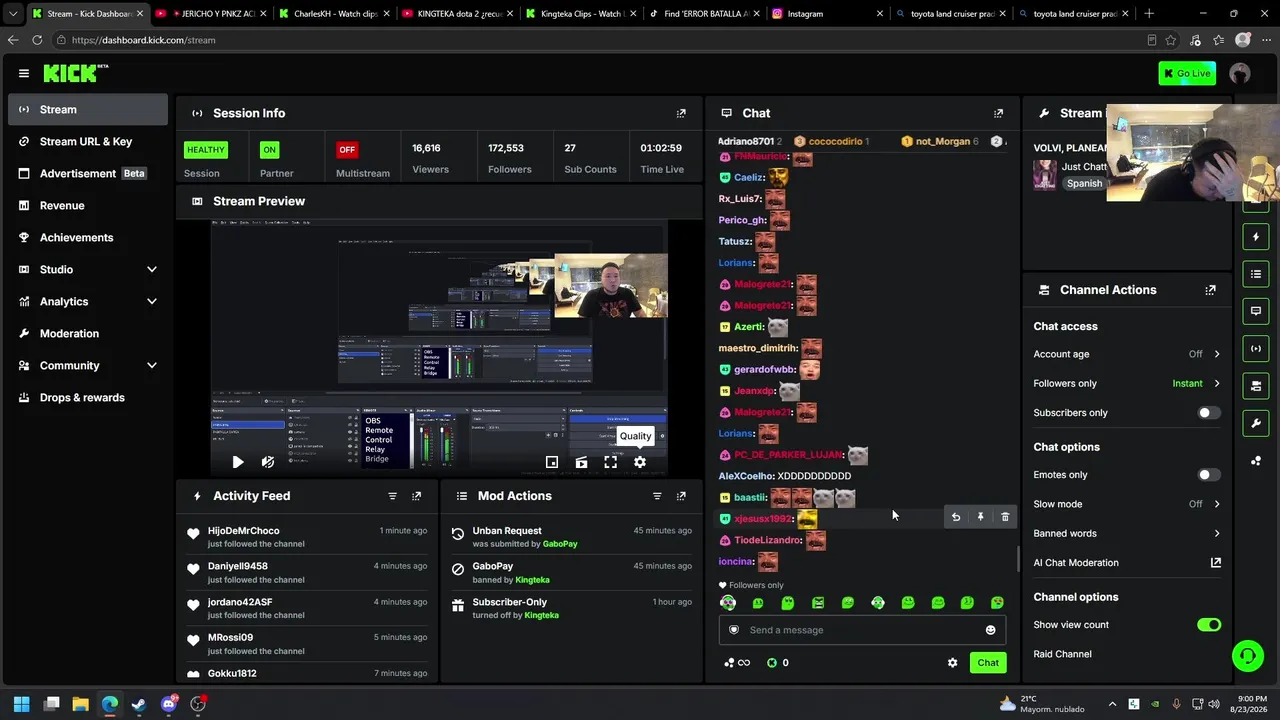Screen dimensions: 1280x720
Task: Switch stream preview to theater mode
Action: coord(581,462)
